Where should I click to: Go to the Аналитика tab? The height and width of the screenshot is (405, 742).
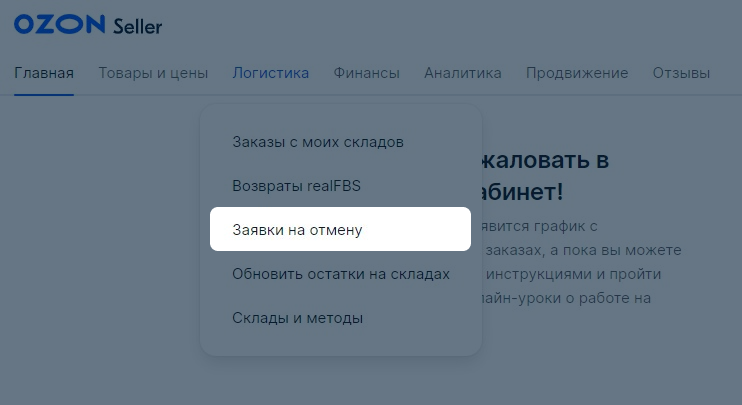tap(463, 73)
